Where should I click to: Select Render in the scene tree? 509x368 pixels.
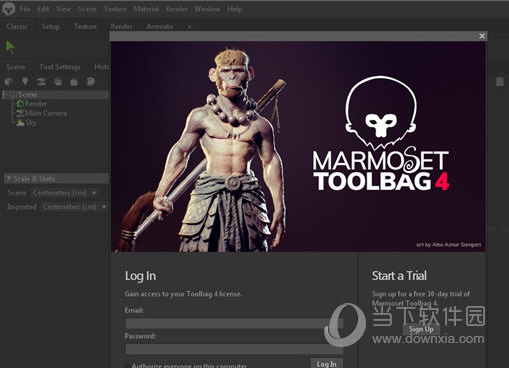[x=36, y=104]
